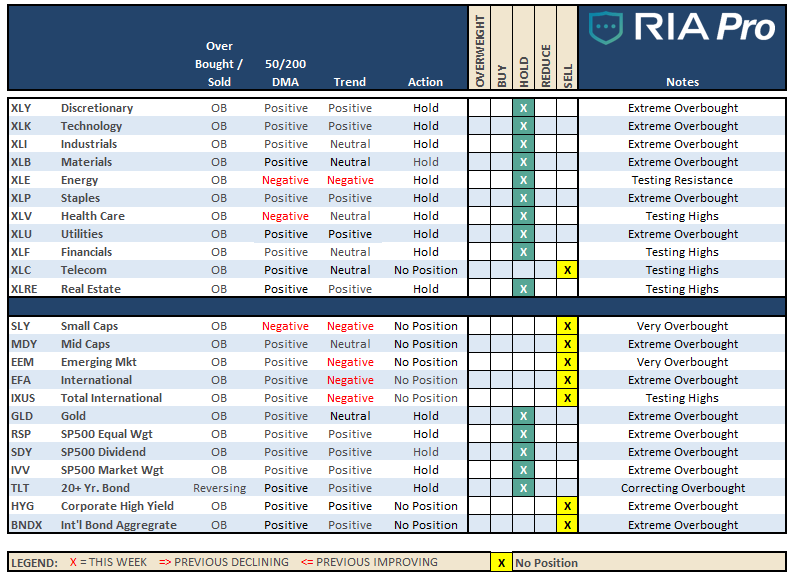Click the X = THIS WEEK legend entry
This screenshot has width=793, height=579.
pos(108,562)
